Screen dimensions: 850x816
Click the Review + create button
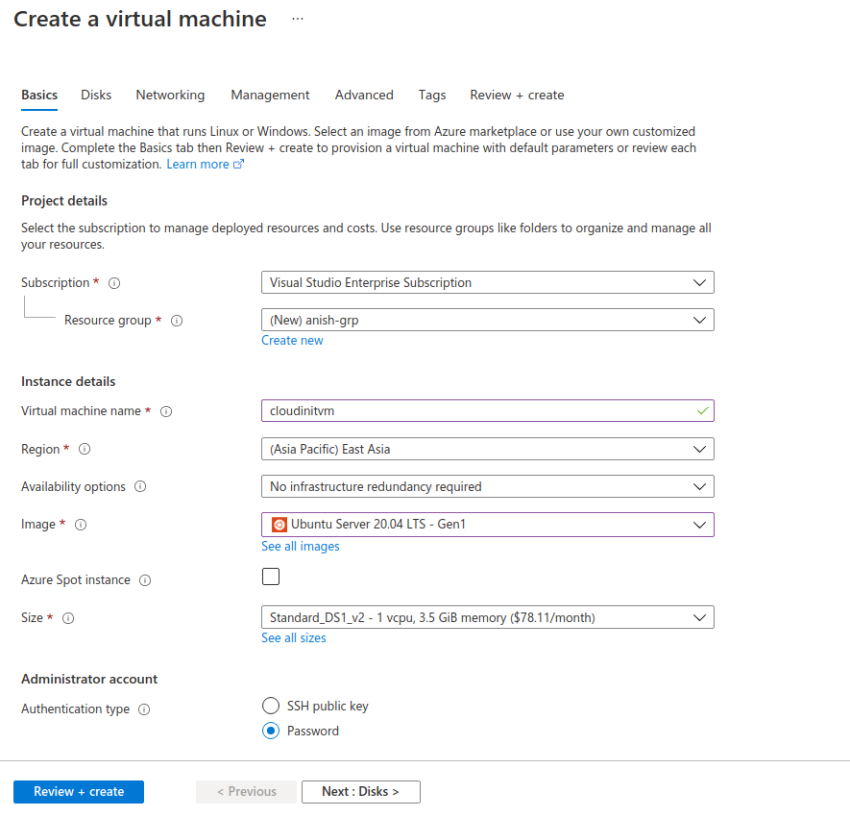78,791
